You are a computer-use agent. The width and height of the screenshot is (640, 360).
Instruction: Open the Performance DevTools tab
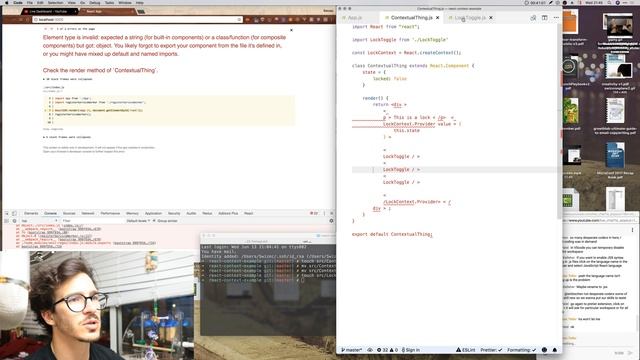click(x=110, y=213)
